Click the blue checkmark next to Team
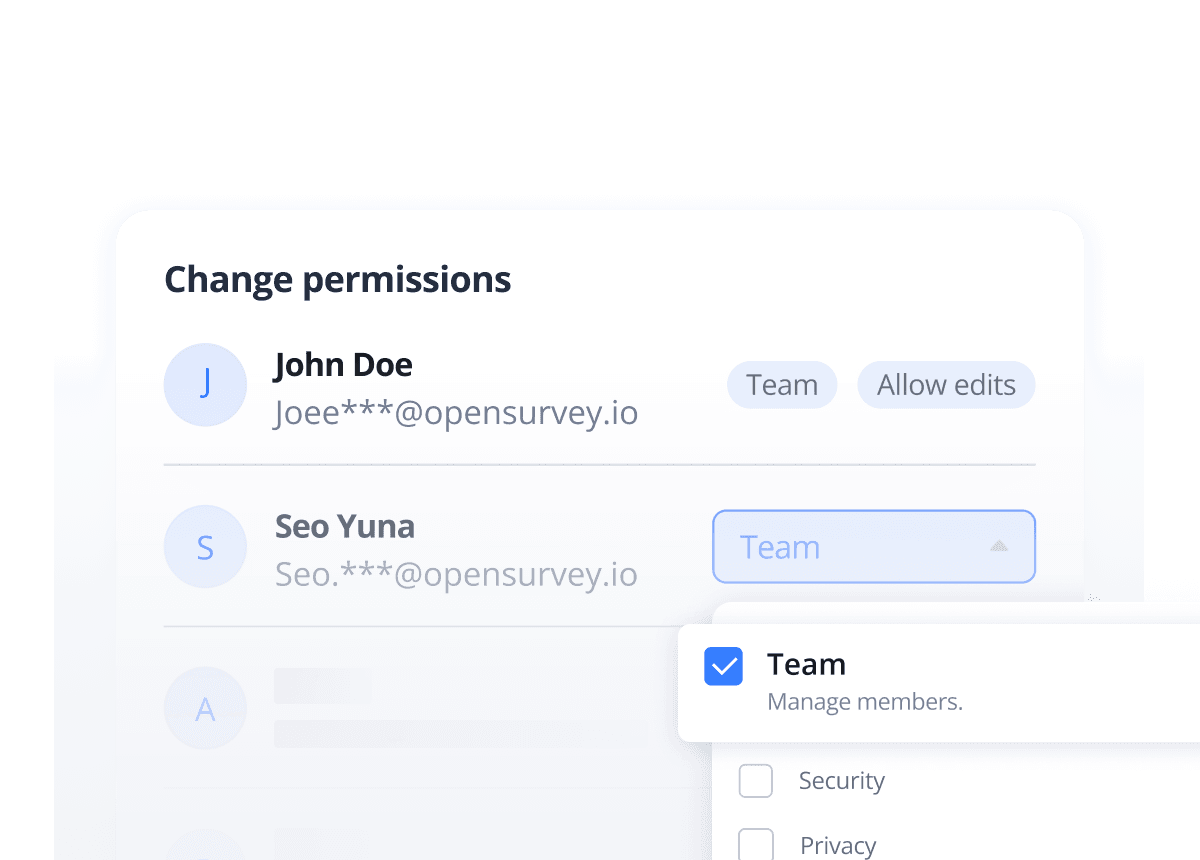The width and height of the screenshot is (1200, 860). 723,665
